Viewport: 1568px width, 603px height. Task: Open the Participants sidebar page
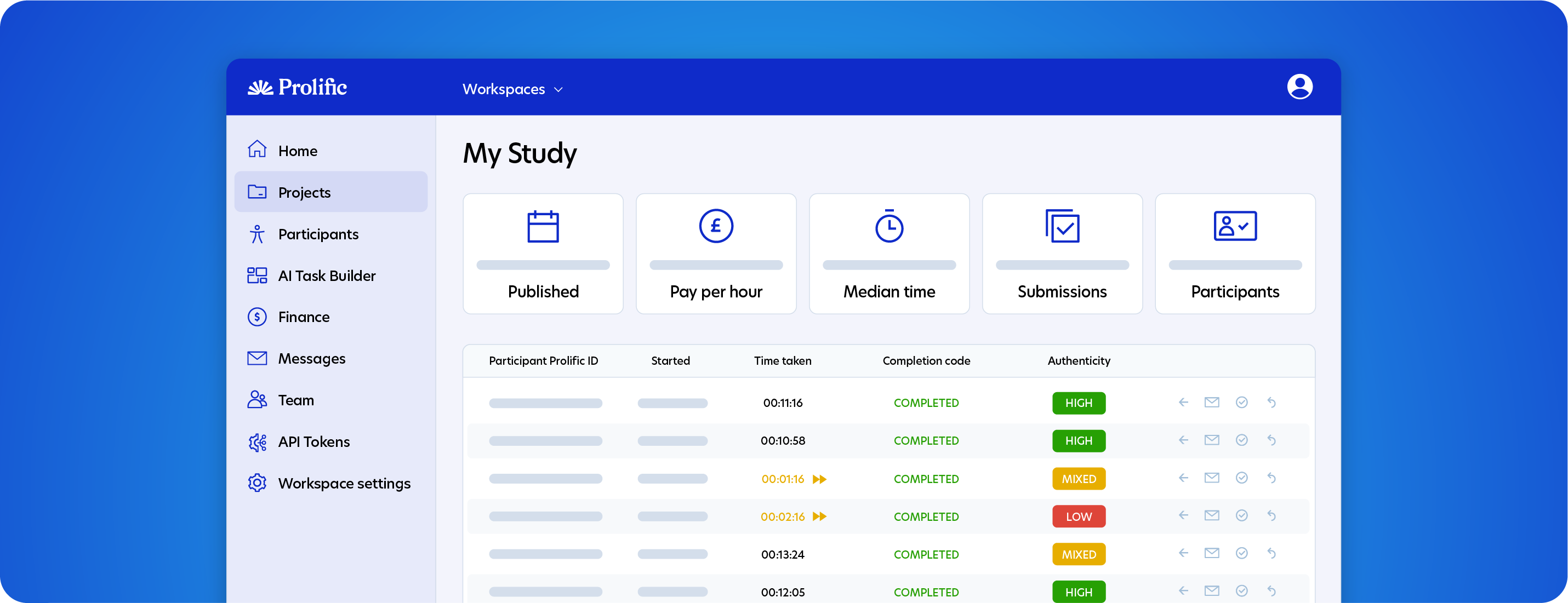coord(318,234)
